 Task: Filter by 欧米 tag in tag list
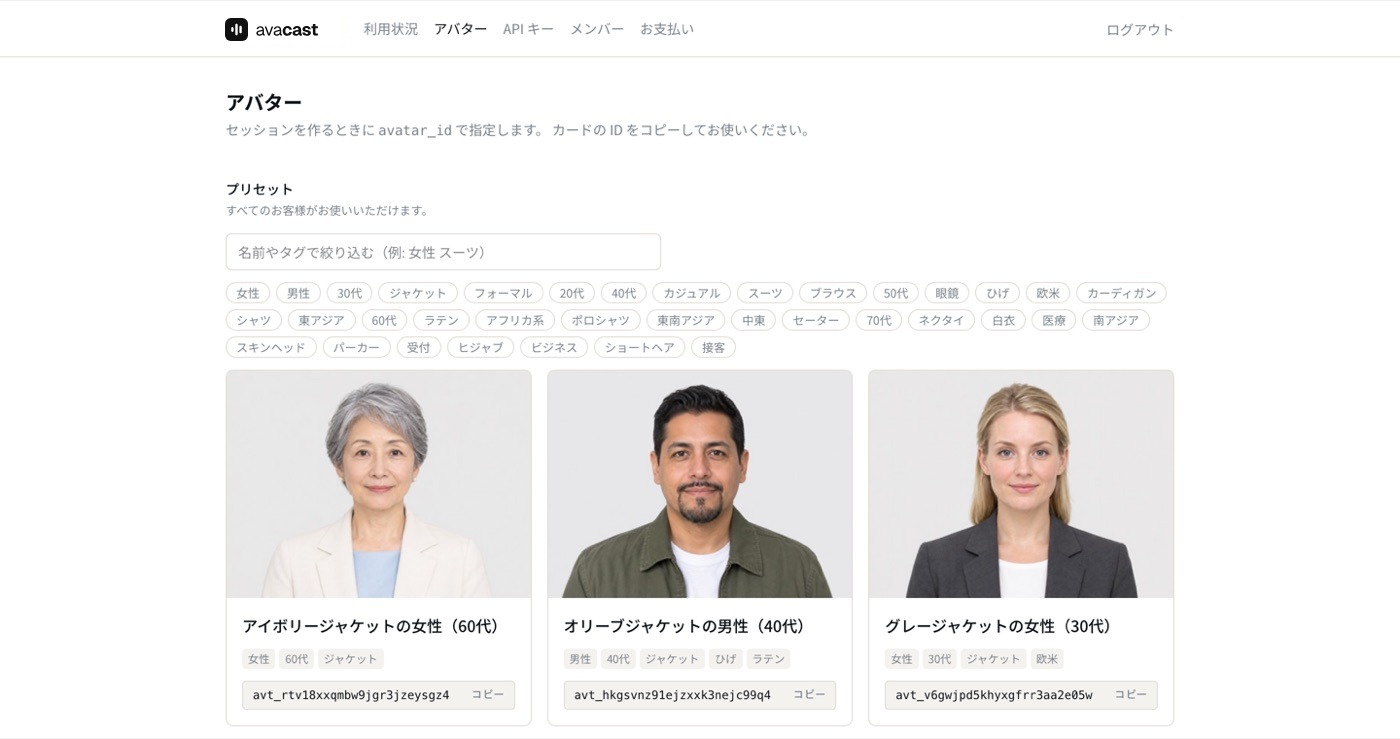(x=1048, y=293)
